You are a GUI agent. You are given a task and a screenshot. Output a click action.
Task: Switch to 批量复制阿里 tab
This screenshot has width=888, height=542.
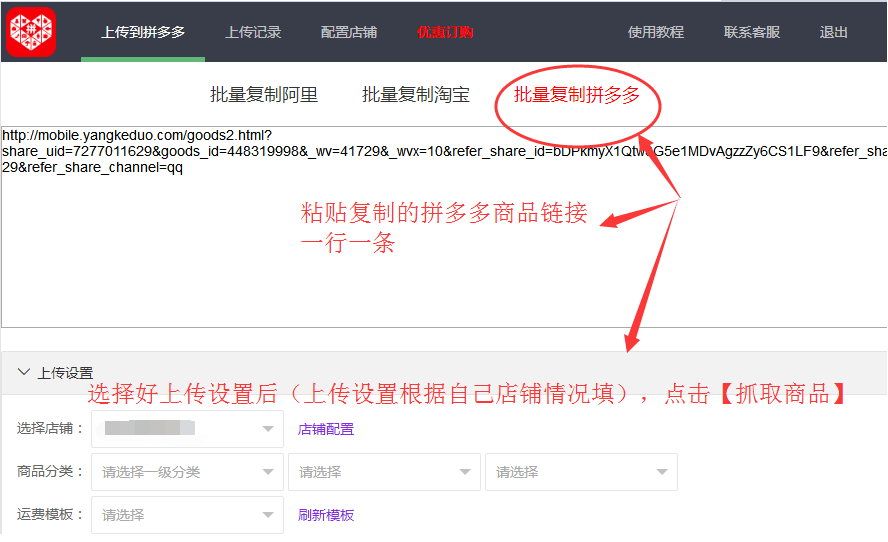[x=264, y=95]
